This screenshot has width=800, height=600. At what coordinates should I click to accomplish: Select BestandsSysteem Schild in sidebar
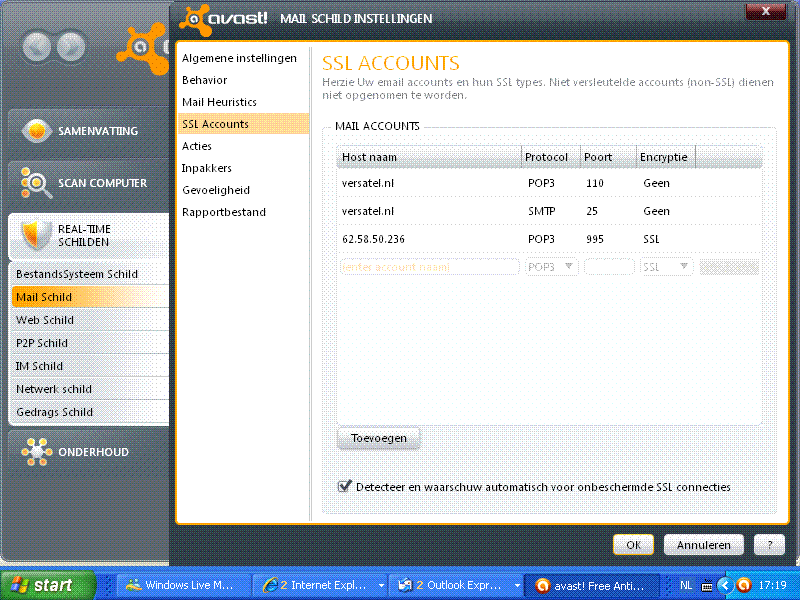pyautogui.click(x=90, y=274)
